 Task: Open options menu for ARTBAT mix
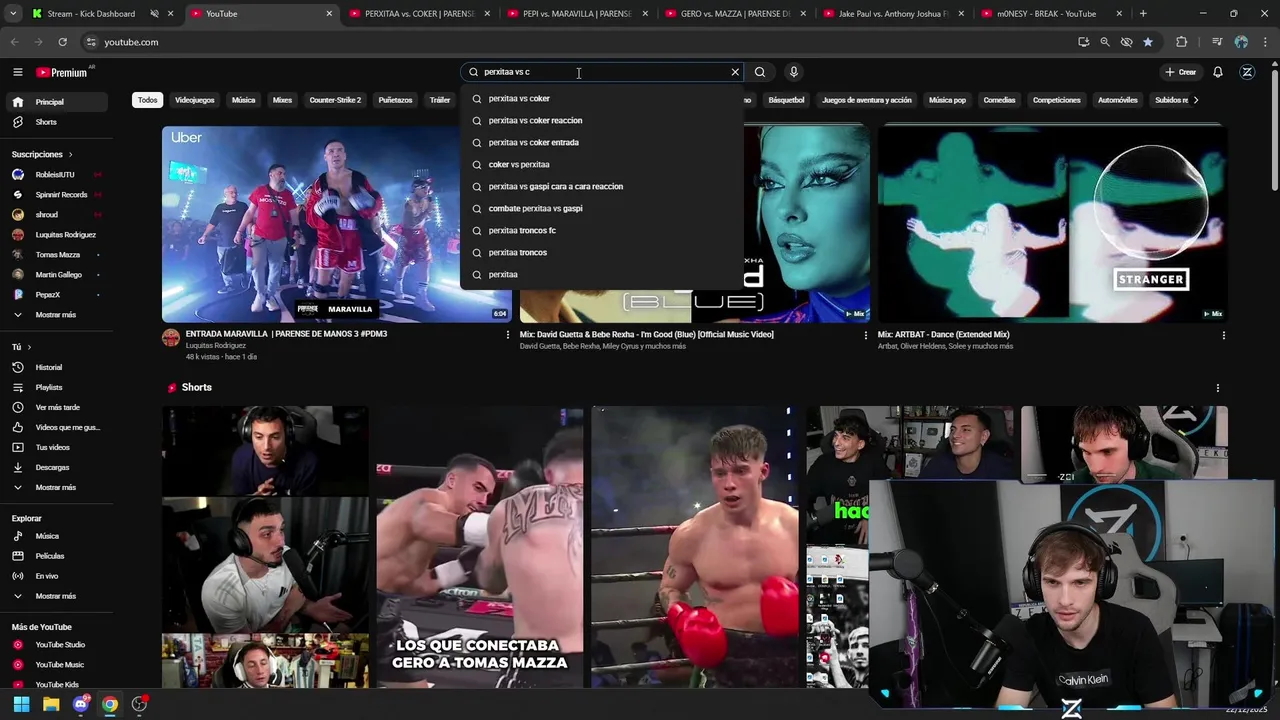1223,336
